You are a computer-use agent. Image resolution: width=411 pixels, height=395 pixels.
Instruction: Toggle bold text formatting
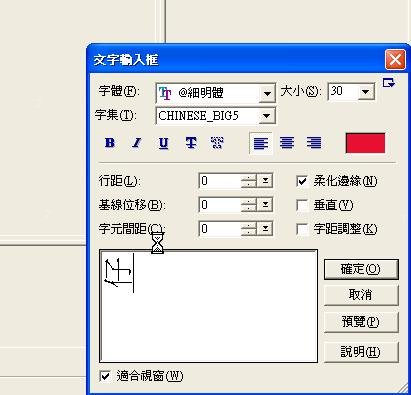[110, 143]
